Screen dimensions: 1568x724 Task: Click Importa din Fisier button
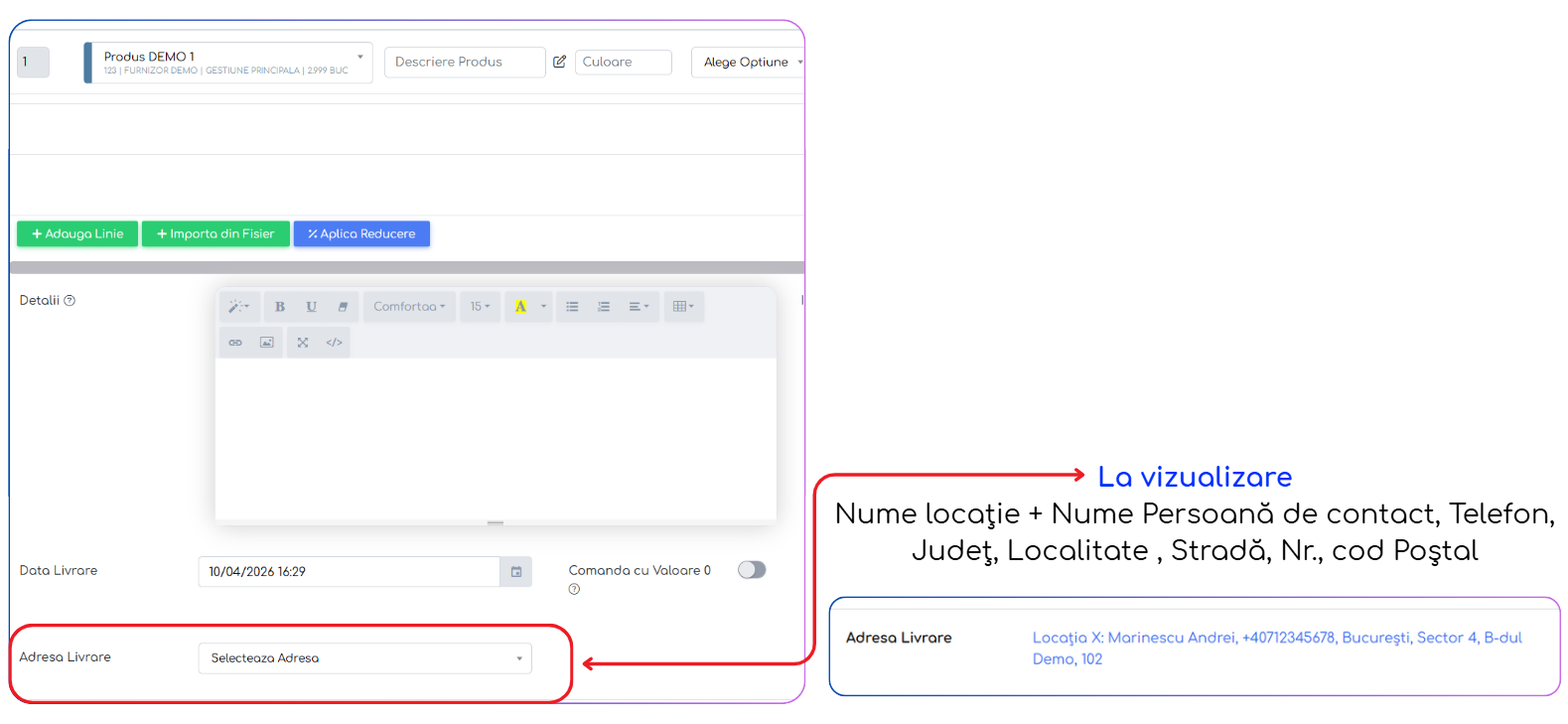tap(215, 234)
